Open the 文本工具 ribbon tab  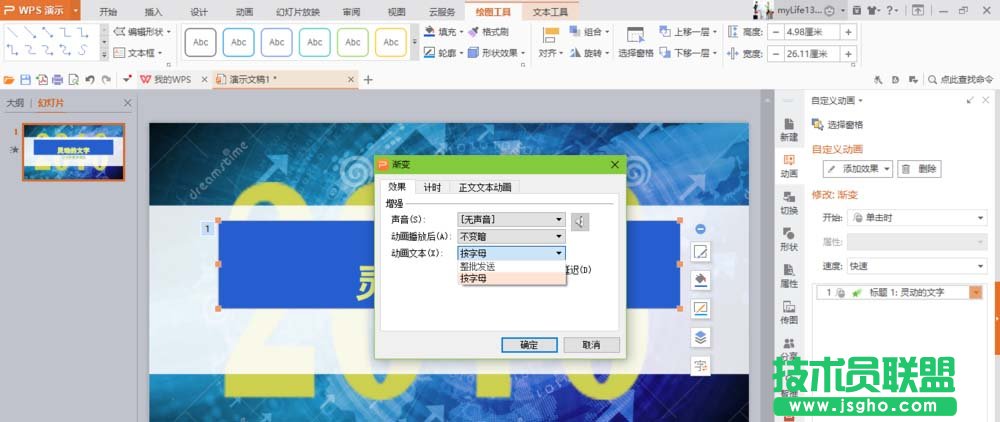coord(550,12)
